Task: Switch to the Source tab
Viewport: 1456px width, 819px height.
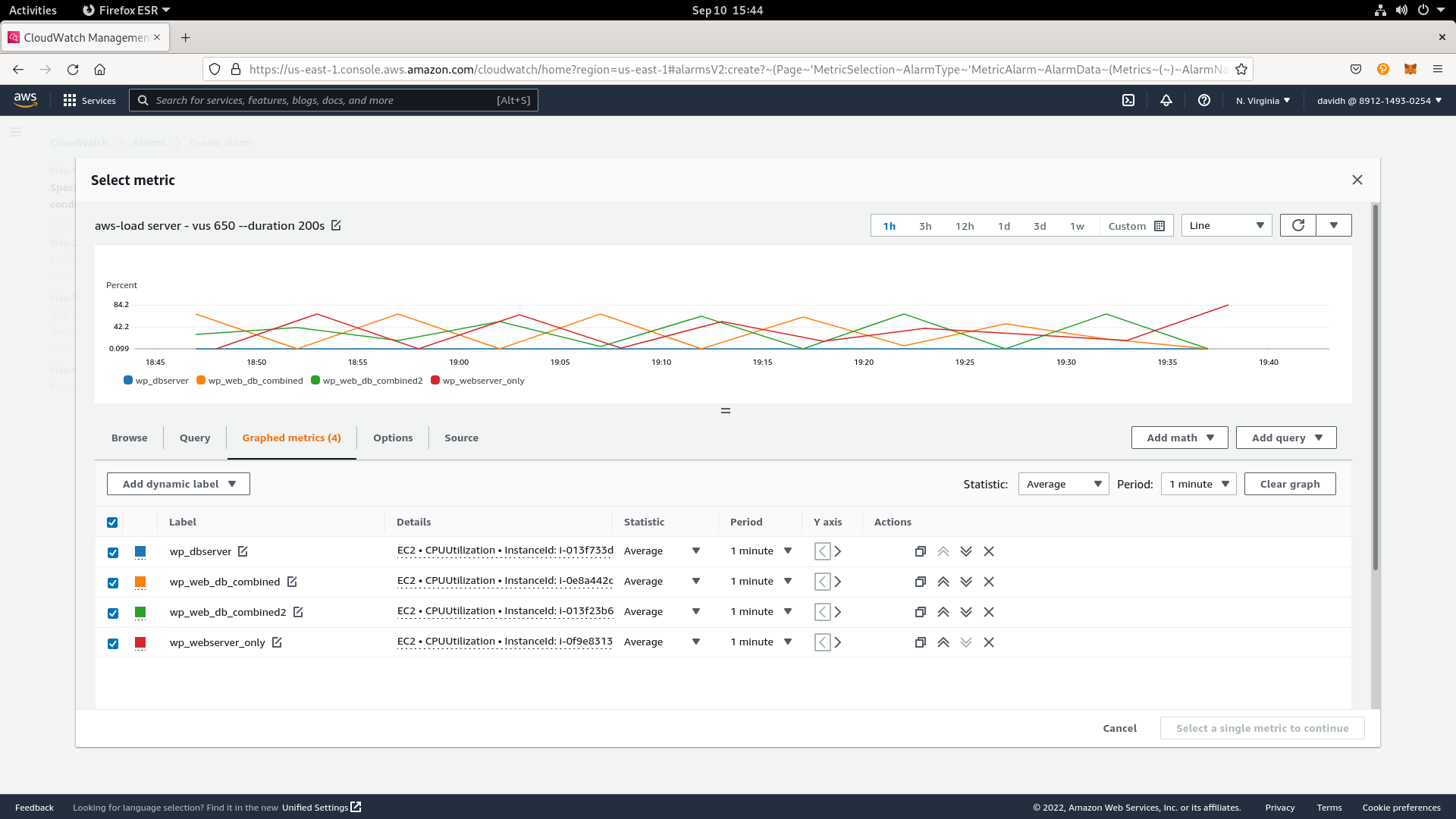Action: pos(461,438)
